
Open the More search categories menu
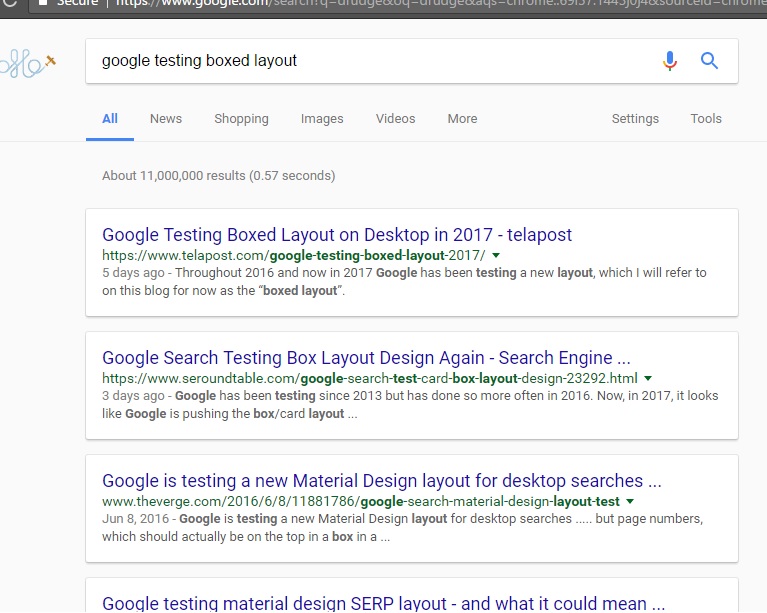(x=462, y=119)
